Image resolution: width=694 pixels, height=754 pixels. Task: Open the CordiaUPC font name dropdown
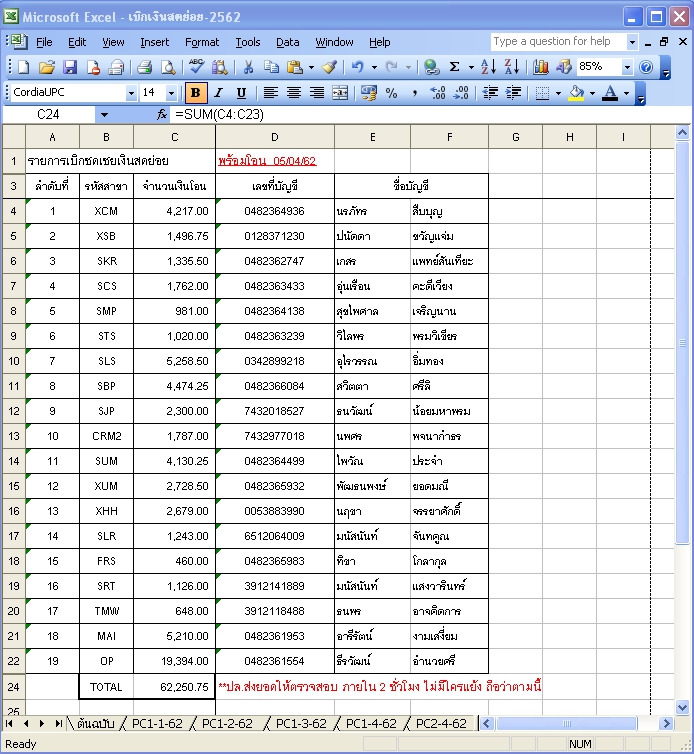click(131, 92)
